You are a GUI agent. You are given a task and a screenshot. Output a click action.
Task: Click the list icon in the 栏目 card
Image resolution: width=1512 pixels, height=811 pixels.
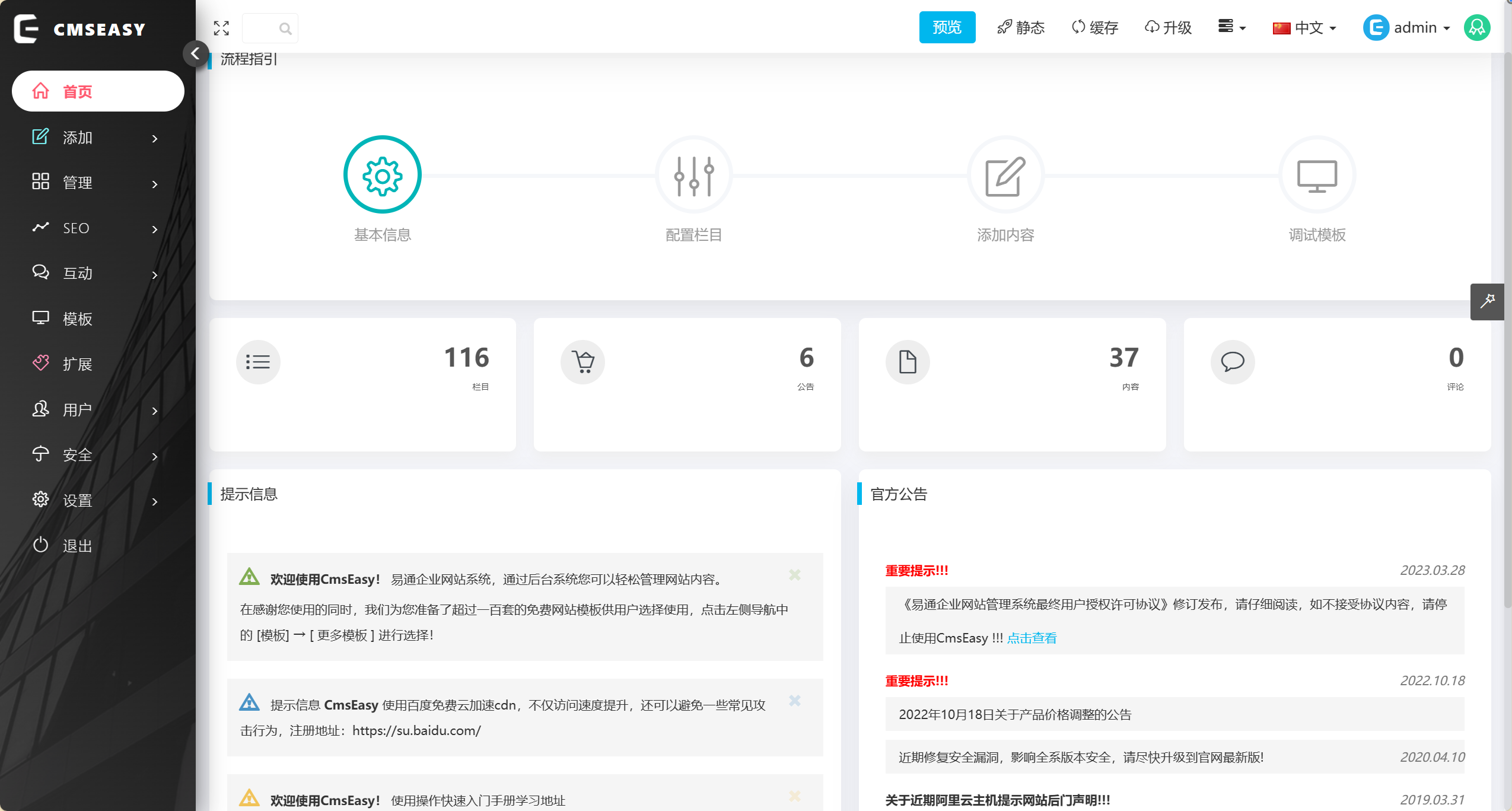point(258,361)
